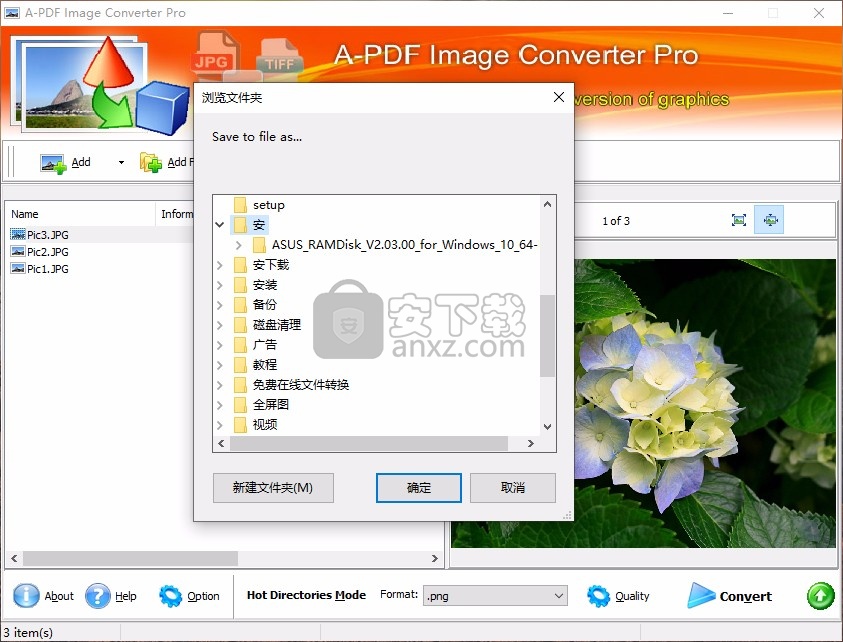Select the setup folder
Viewport: 843px width, 642px height.
[269, 205]
